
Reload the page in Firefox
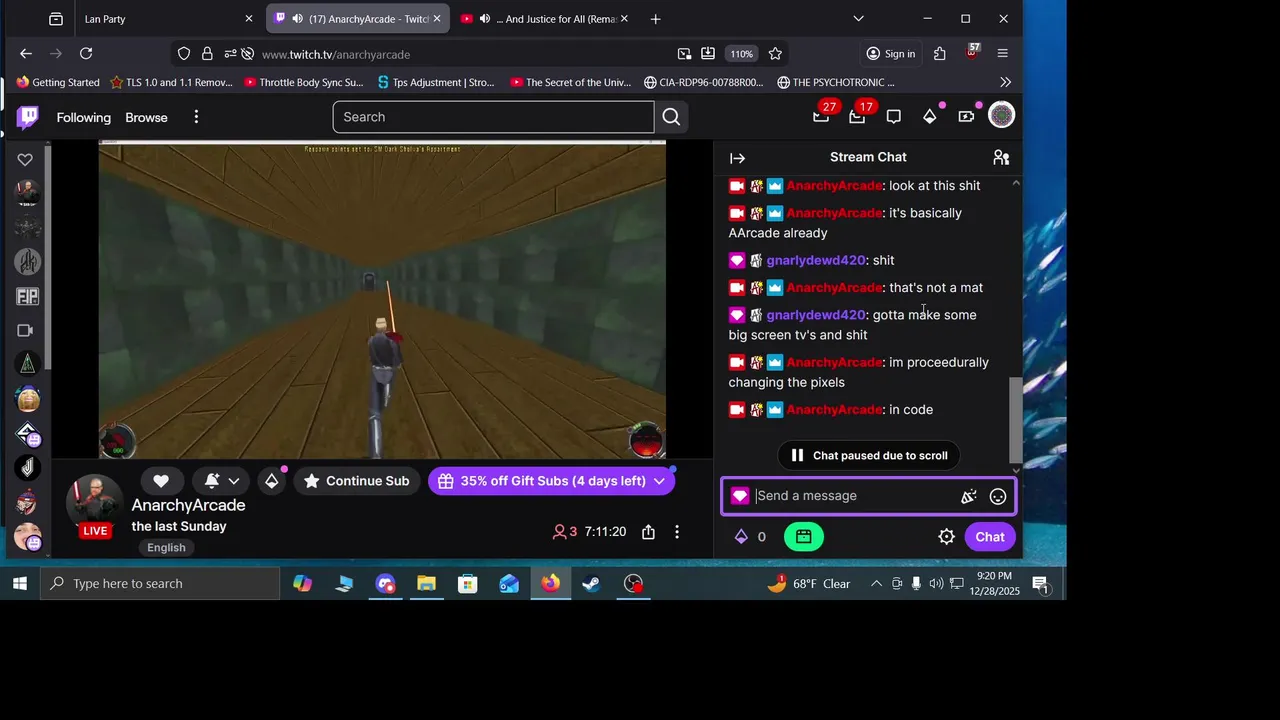click(86, 54)
